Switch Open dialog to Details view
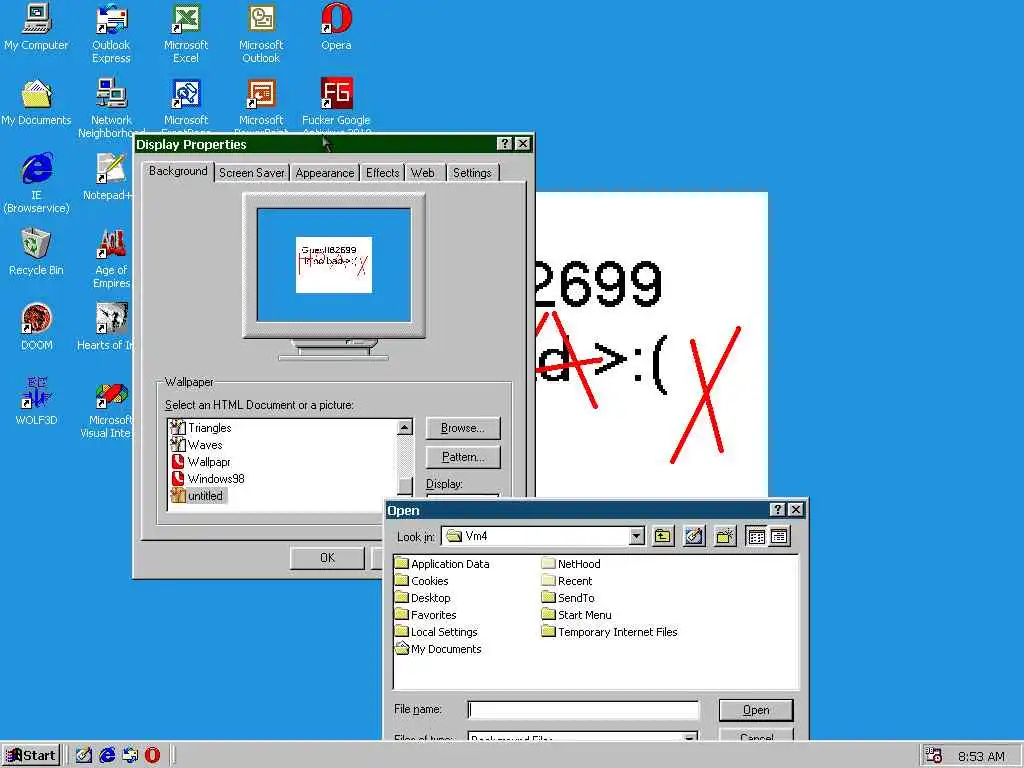The width and height of the screenshot is (1024, 768). pyautogui.click(x=778, y=536)
